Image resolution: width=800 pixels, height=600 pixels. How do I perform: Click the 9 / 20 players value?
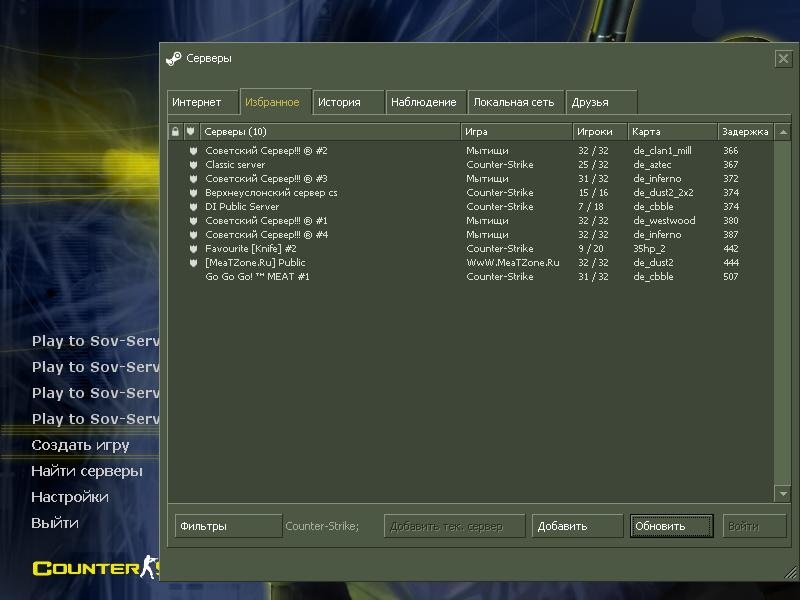point(591,249)
